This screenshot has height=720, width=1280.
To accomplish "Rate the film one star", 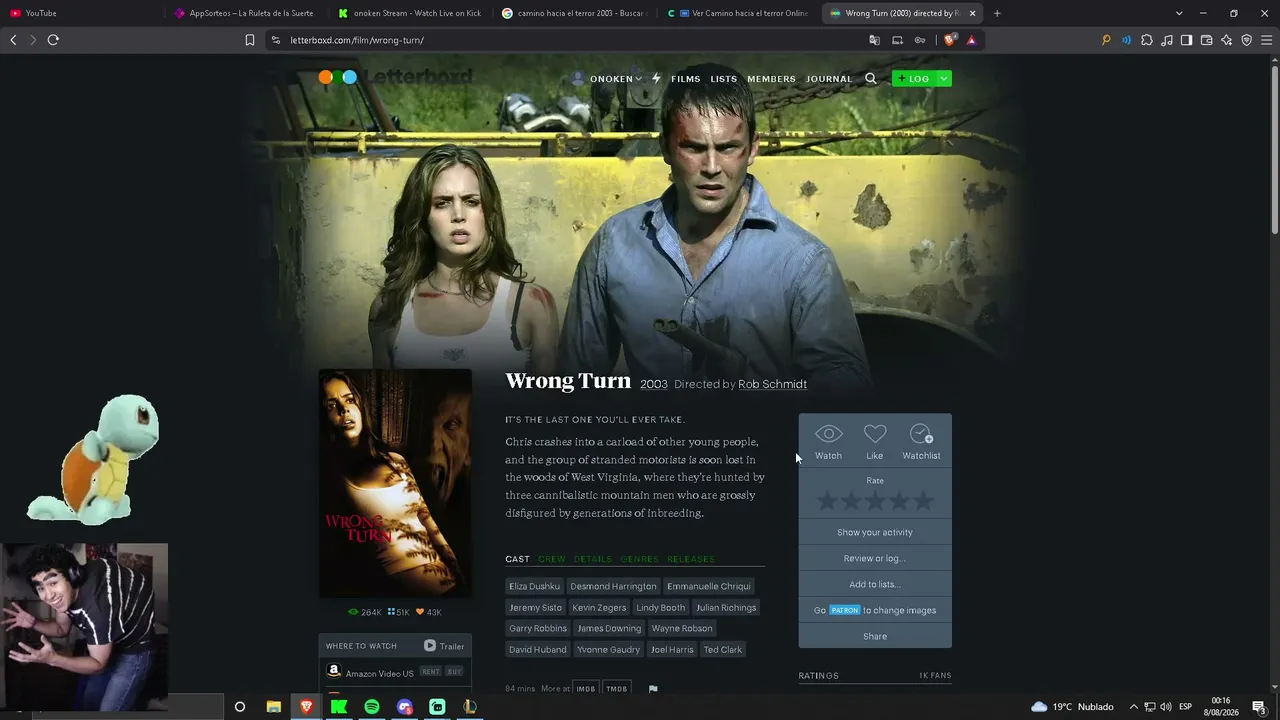I will (x=827, y=501).
